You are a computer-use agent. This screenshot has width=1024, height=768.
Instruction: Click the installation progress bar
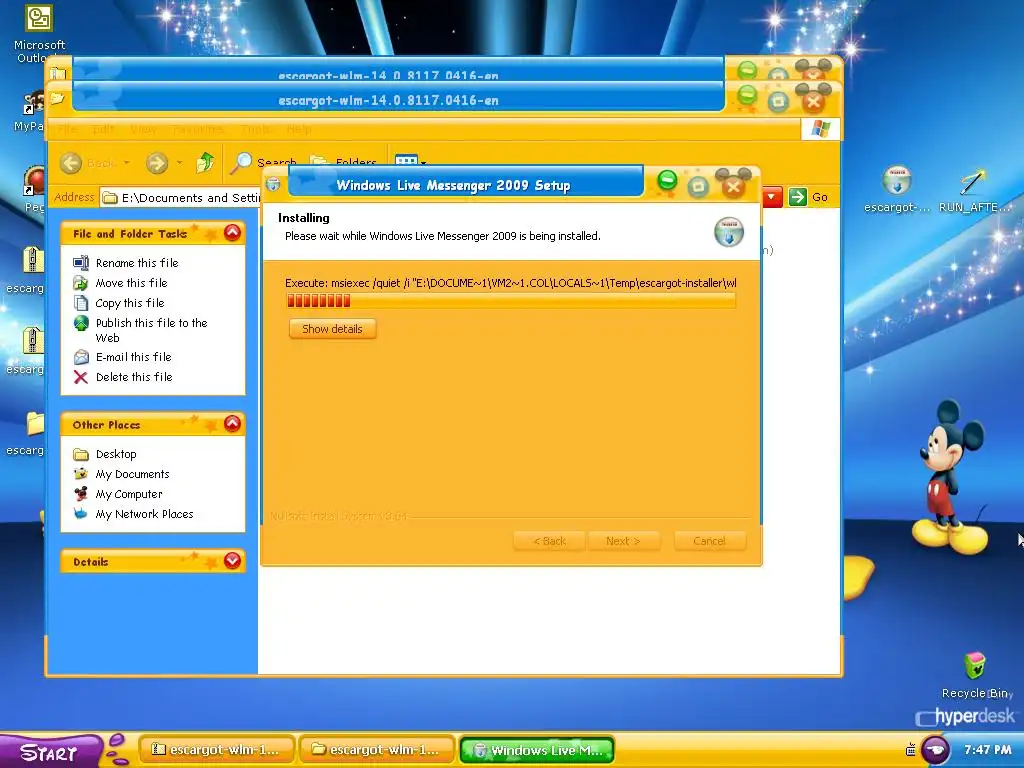tap(511, 300)
